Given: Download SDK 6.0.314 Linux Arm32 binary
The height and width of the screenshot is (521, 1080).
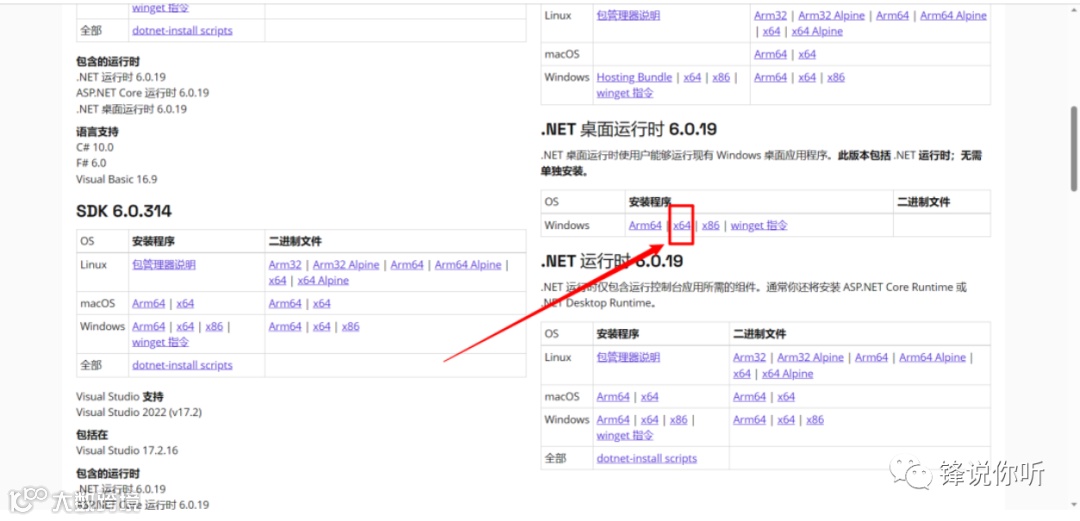Looking at the screenshot, I should click(x=285, y=265).
